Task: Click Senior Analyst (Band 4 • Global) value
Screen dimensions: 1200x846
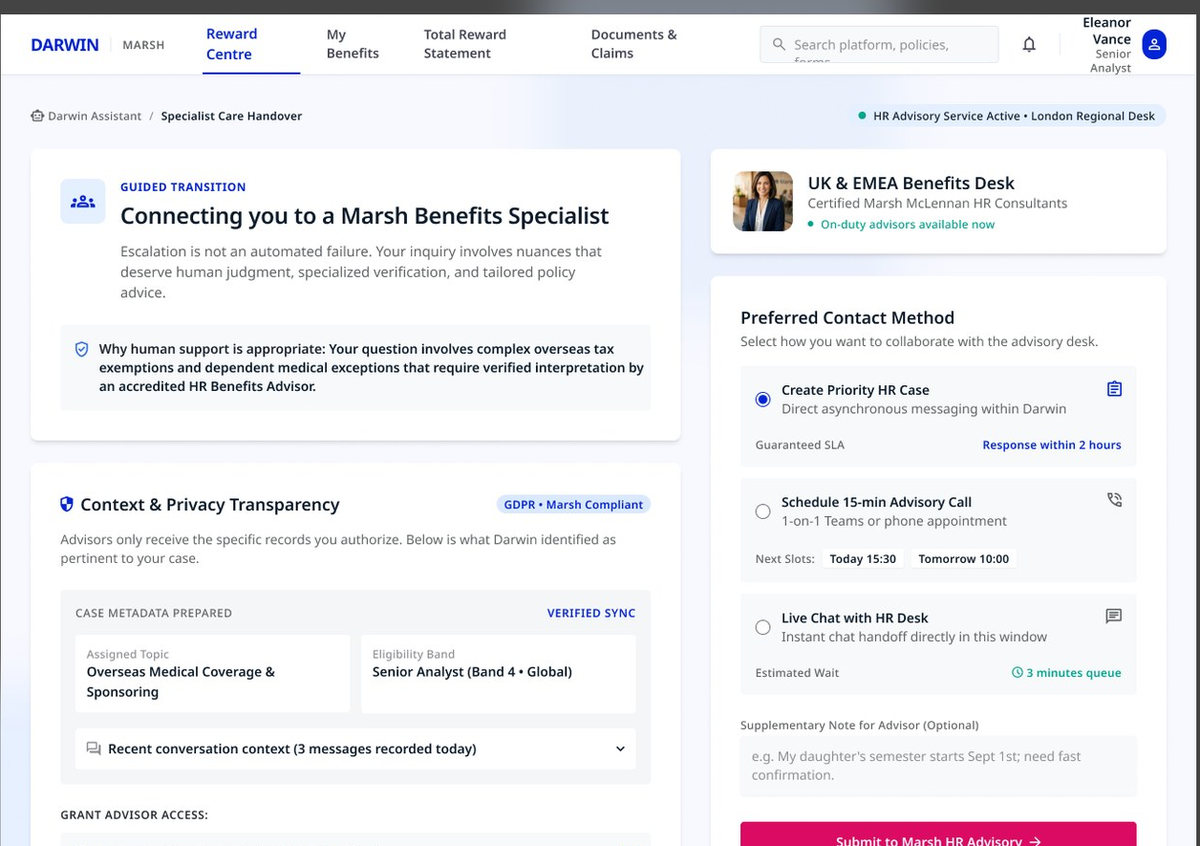Action: [472, 672]
